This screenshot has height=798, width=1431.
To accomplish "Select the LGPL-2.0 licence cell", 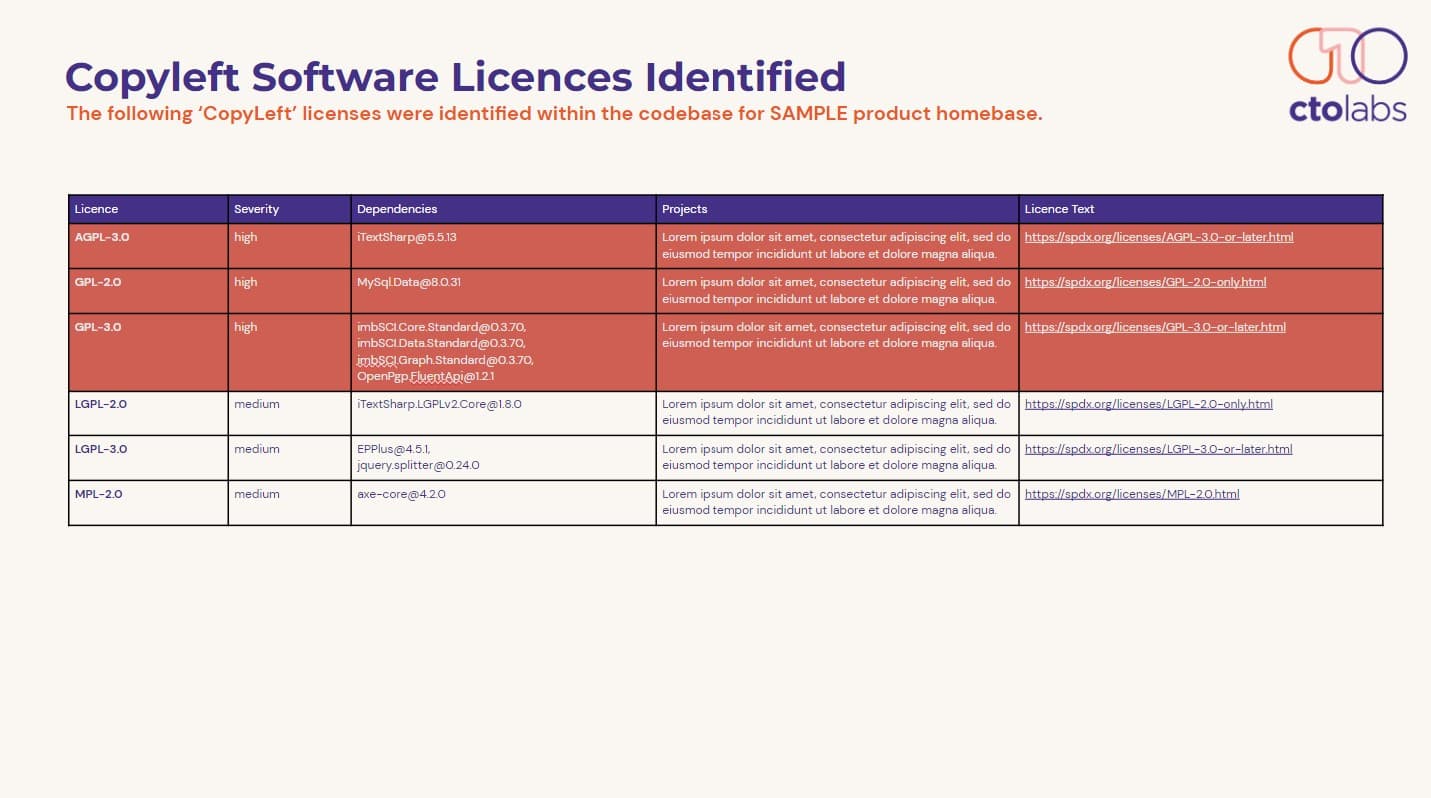I will click(x=148, y=413).
